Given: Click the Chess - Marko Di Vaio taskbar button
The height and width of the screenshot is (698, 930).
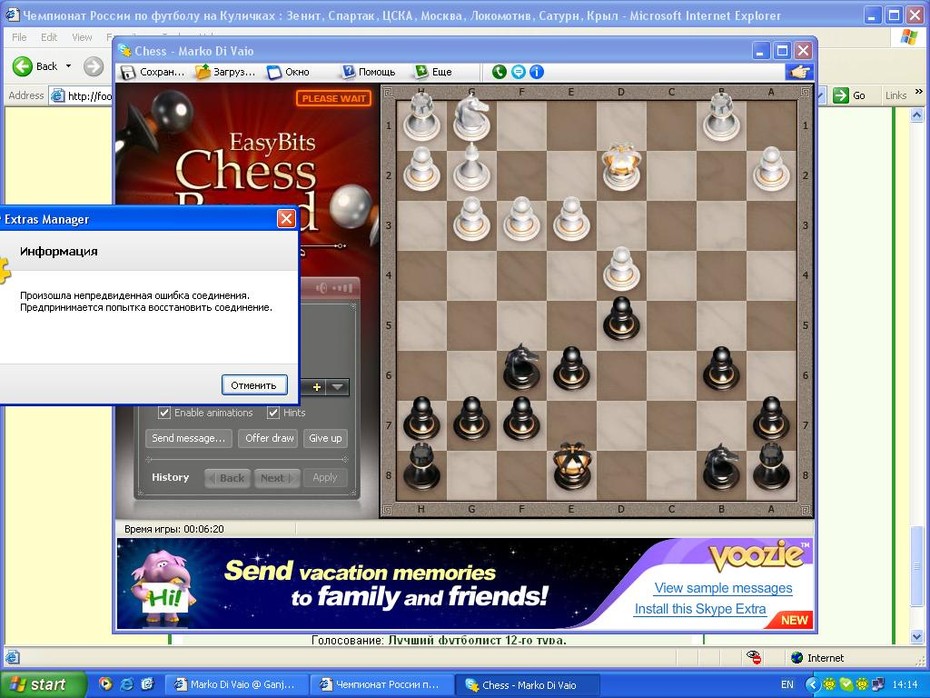Looking at the screenshot, I should pos(526,685).
